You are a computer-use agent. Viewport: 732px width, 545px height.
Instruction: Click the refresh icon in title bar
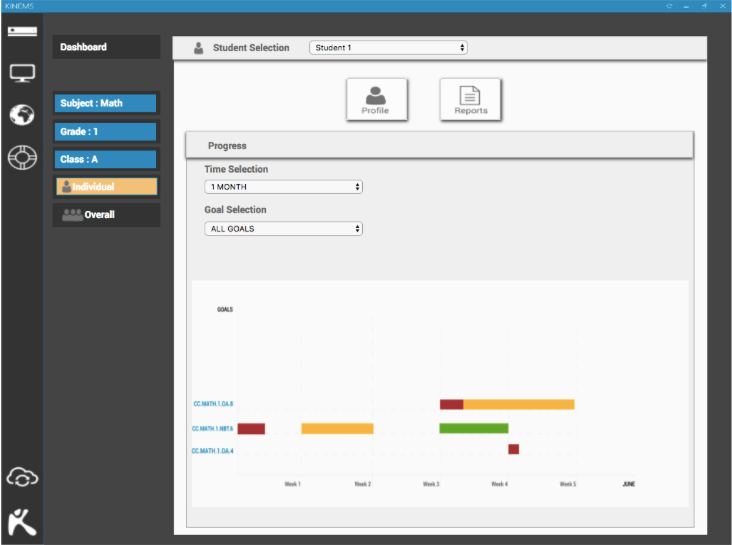click(669, 6)
